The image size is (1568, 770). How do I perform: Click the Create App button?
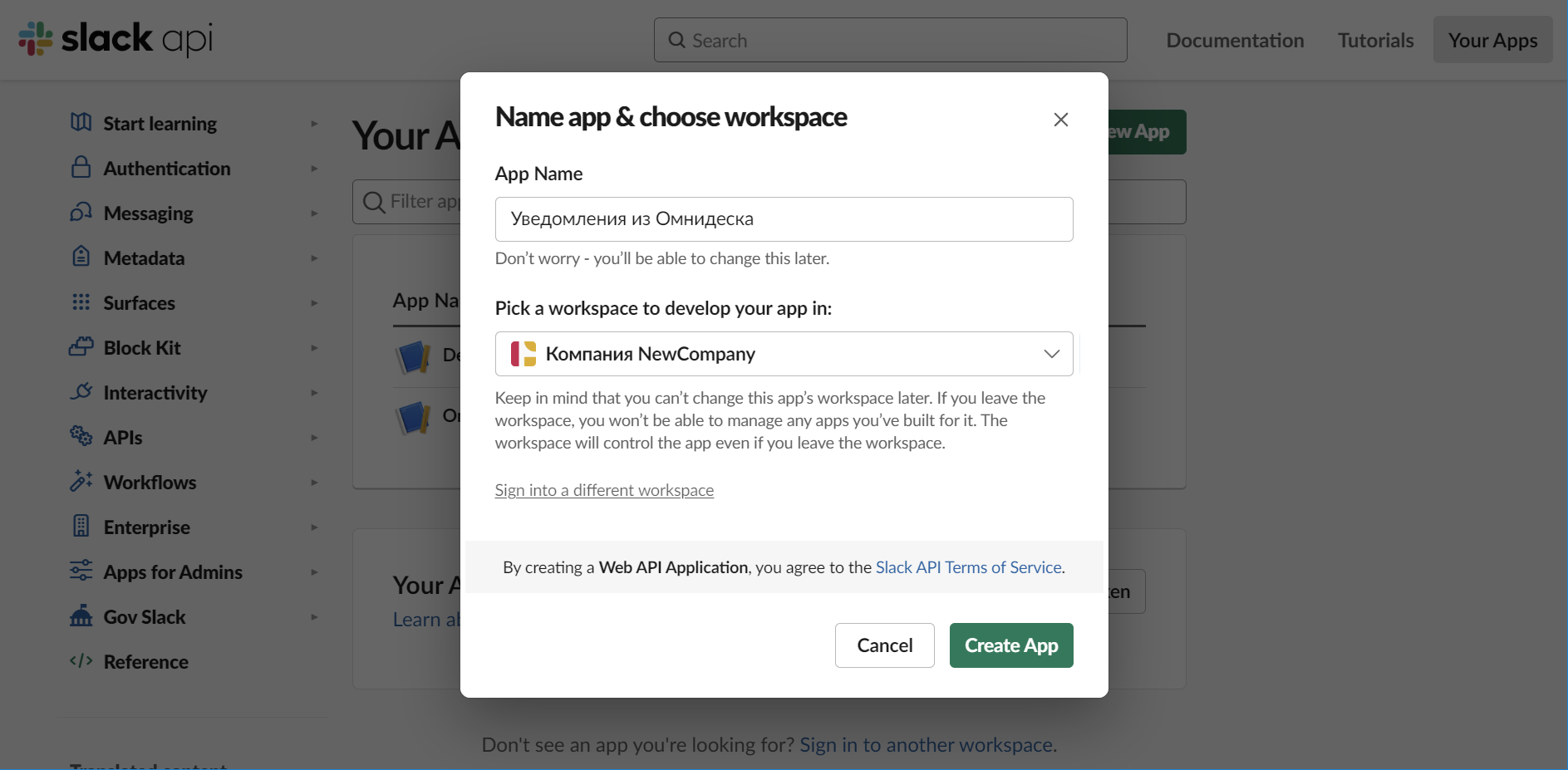click(1011, 645)
